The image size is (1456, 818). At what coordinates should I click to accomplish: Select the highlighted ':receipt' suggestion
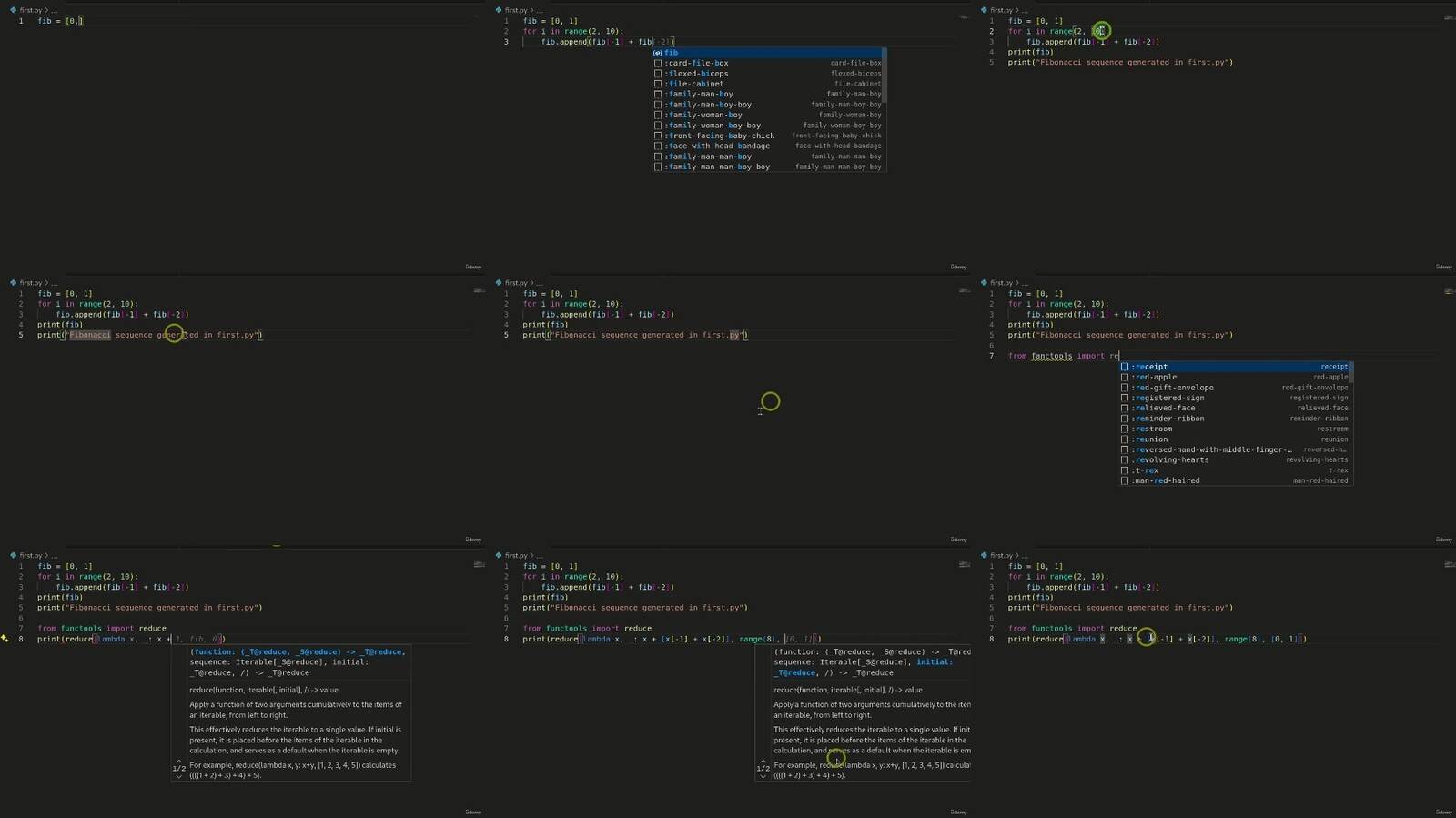pos(1234,367)
